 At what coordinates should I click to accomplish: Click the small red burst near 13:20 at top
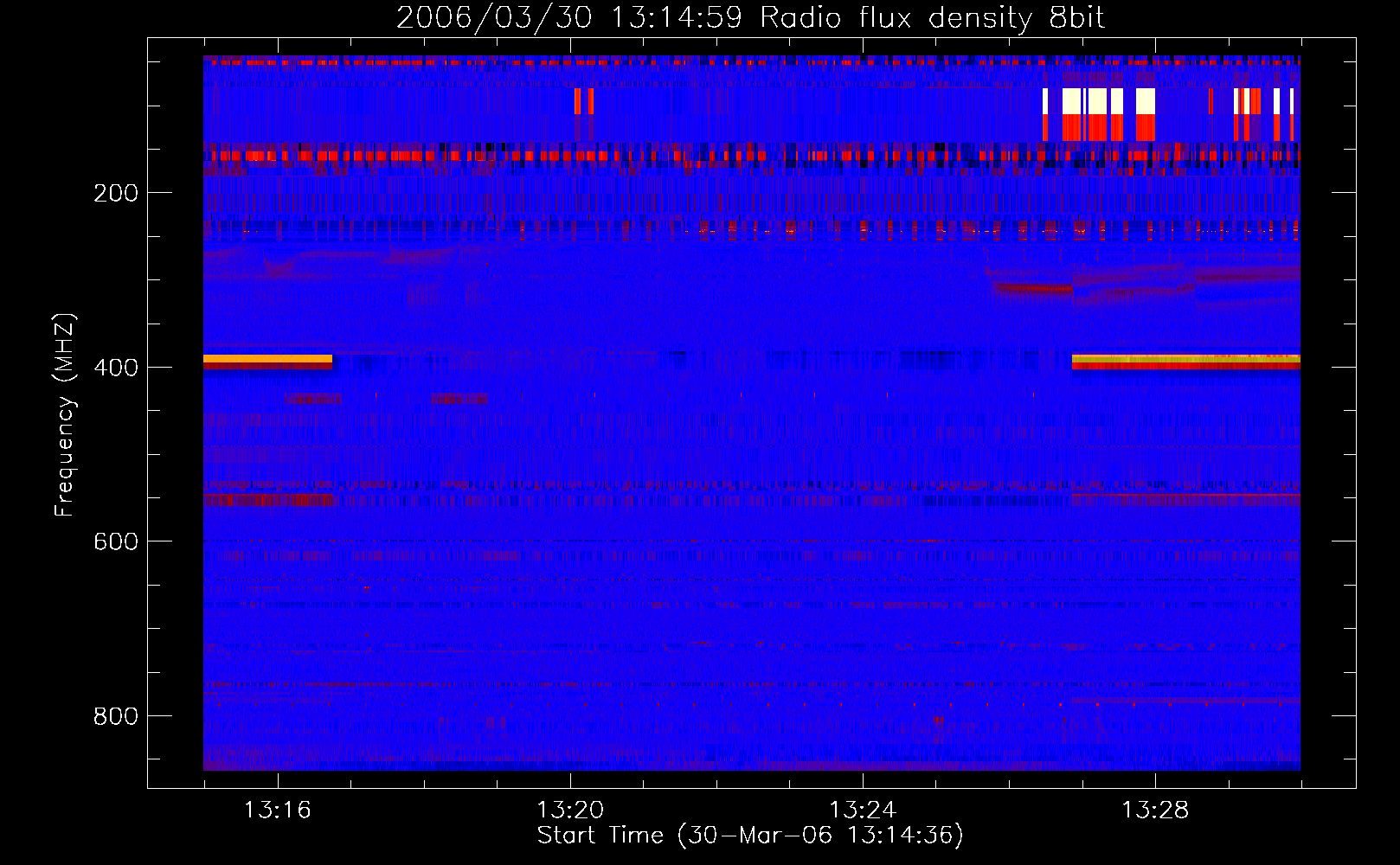[584, 101]
